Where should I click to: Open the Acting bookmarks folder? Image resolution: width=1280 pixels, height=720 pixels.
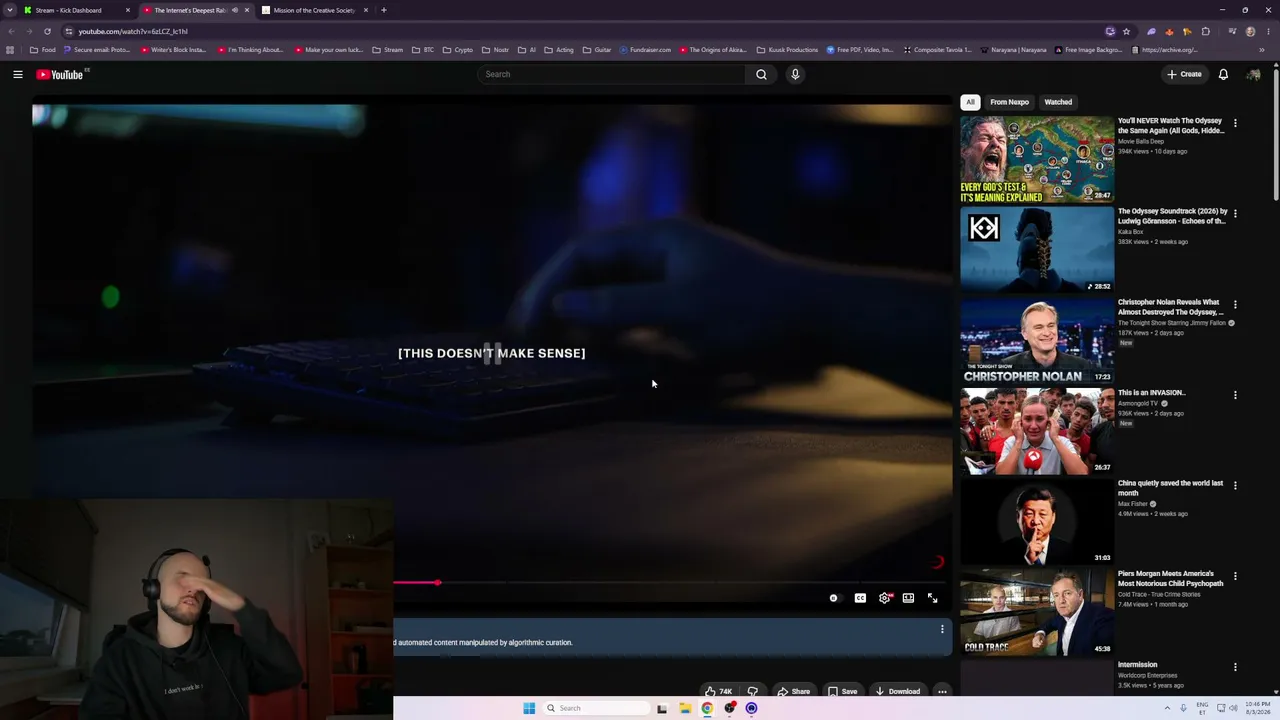click(x=559, y=50)
